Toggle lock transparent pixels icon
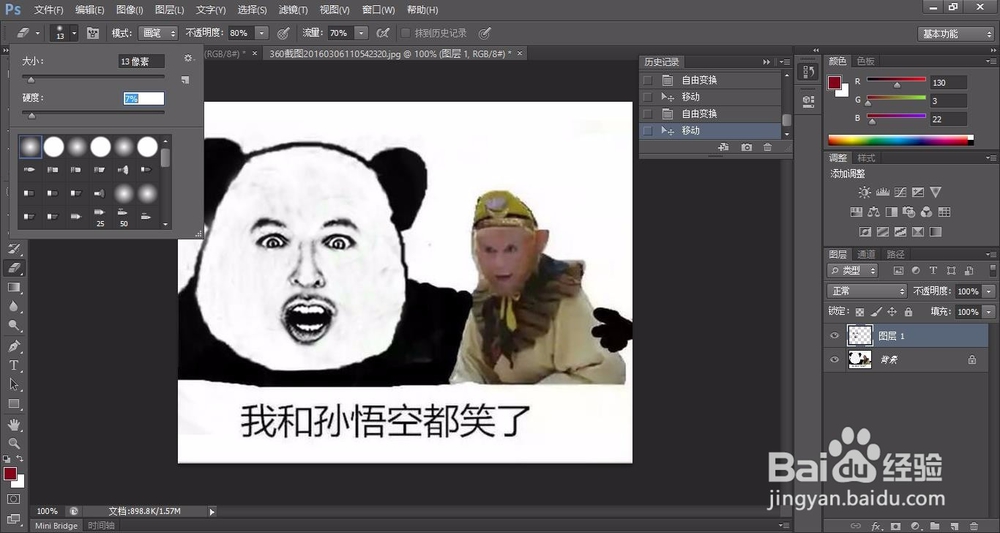This screenshot has width=1000, height=533. point(860,312)
